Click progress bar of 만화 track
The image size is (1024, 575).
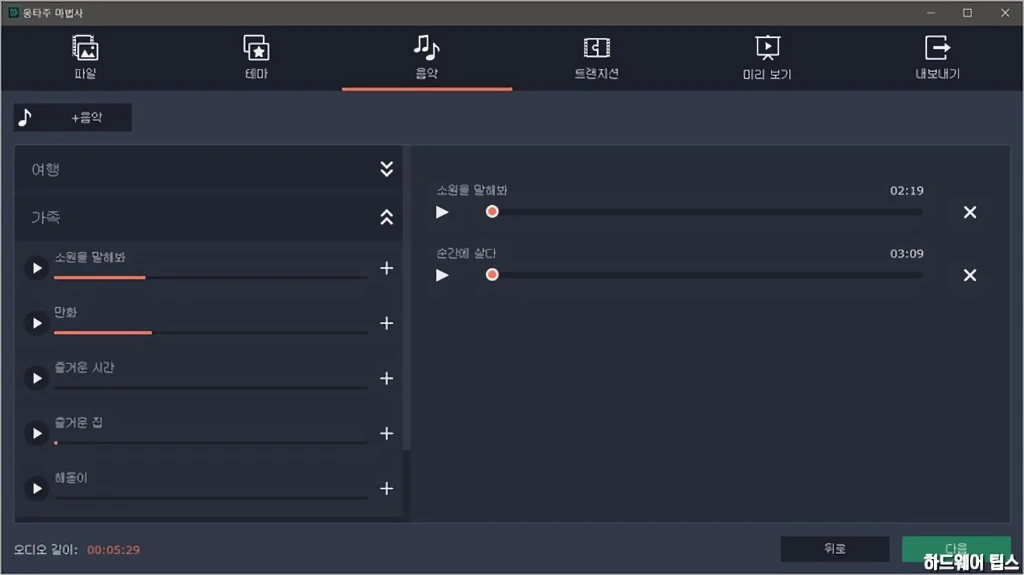(210, 333)
